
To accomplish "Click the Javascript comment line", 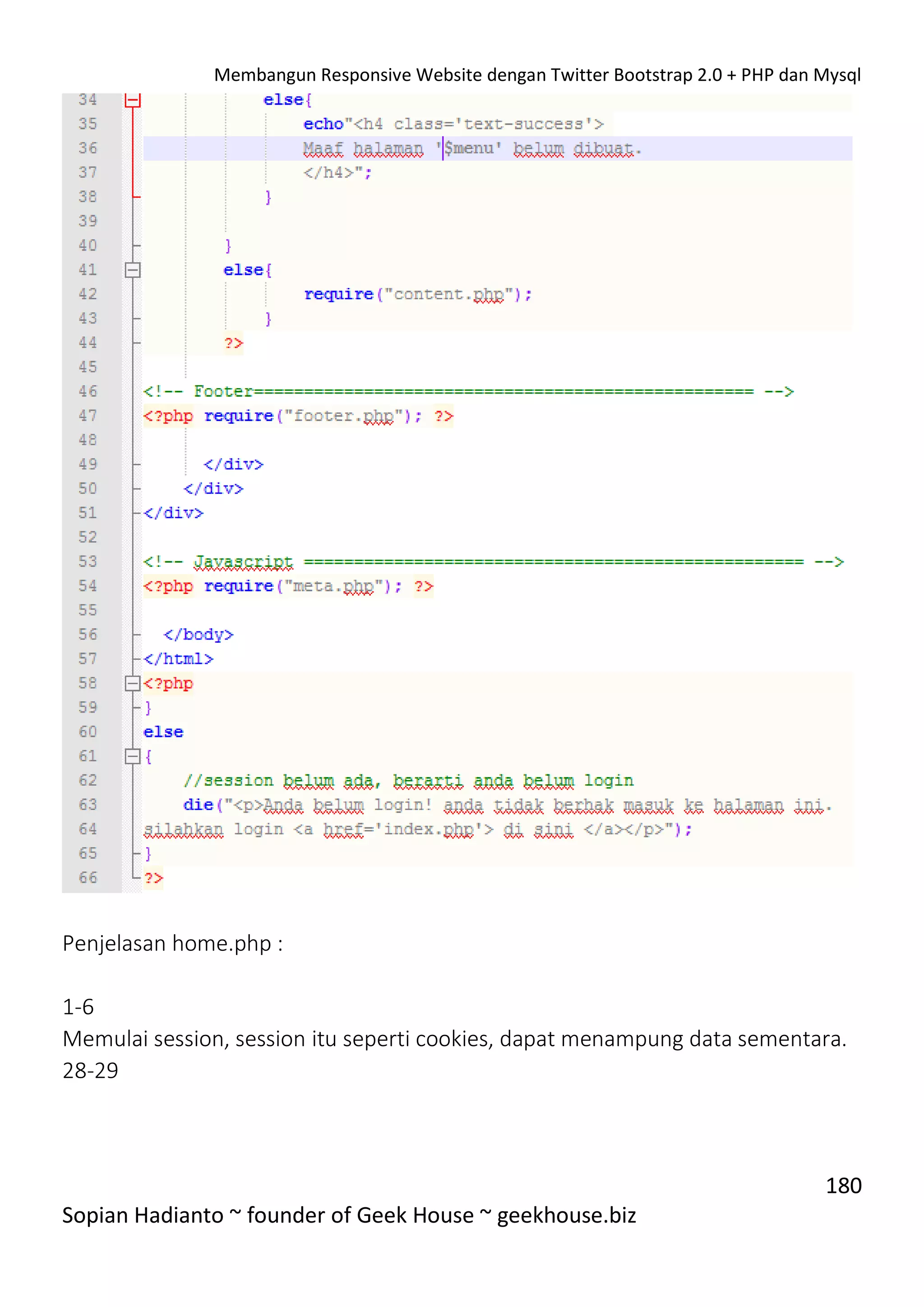I will pyautogui.click(x=493, y=562).
